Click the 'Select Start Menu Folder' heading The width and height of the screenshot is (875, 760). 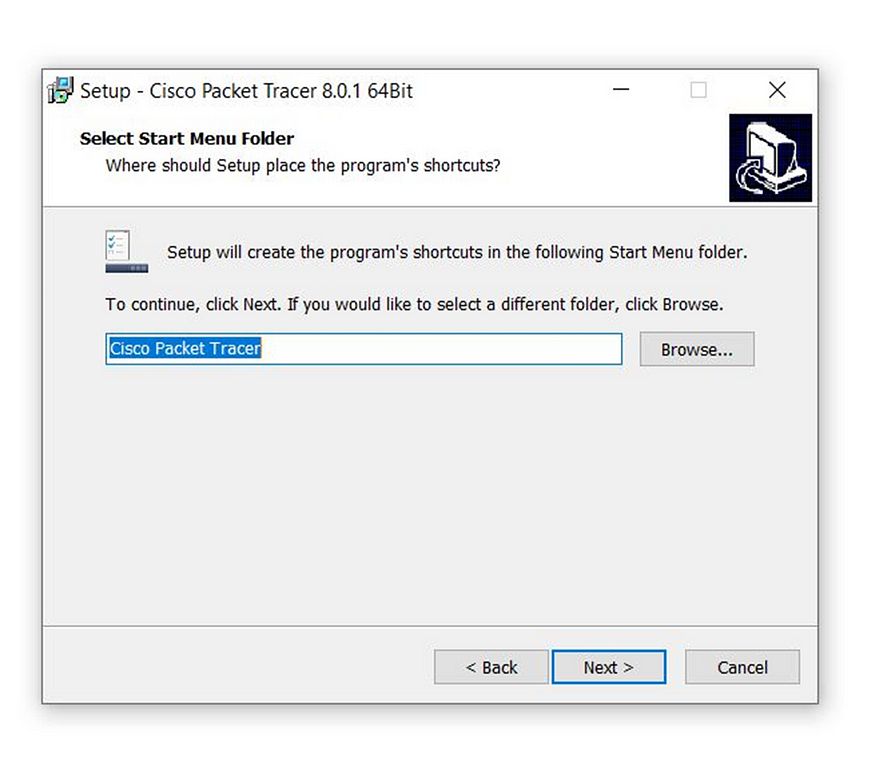[187, 138]
